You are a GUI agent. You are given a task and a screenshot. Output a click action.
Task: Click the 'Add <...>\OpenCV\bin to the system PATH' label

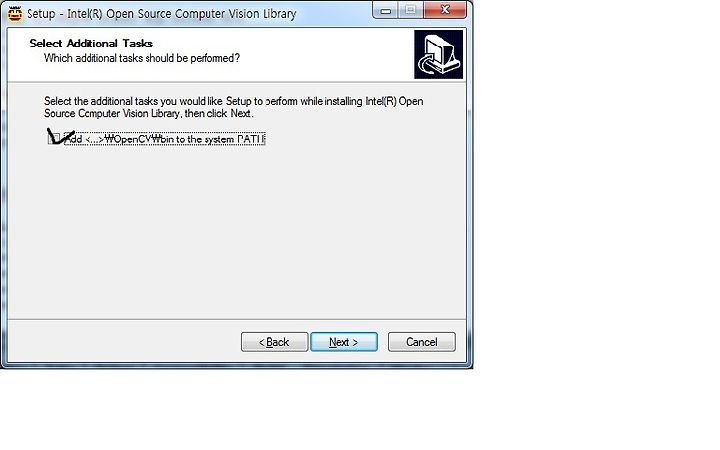(x=164, y=139)
